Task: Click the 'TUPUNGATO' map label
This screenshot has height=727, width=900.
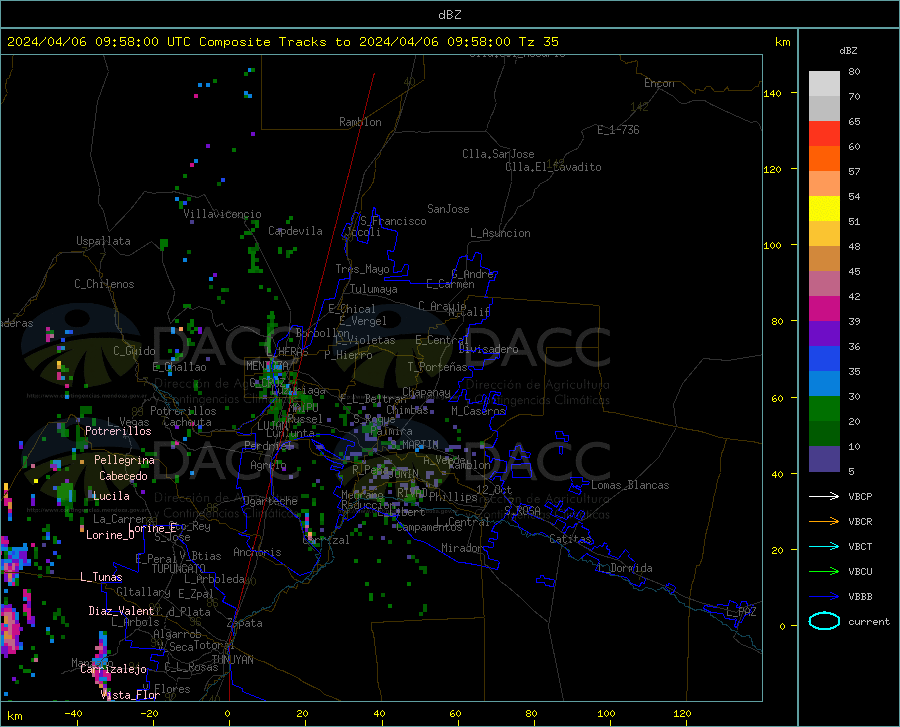Action: point(179,569)
